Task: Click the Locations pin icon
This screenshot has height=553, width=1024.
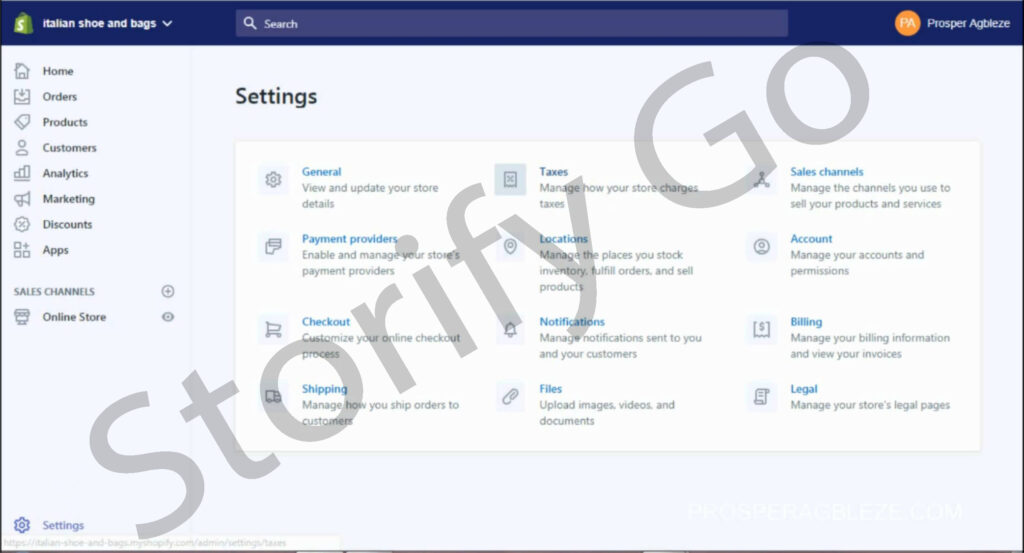Action: pyautogui.click(x=510, y=246)
